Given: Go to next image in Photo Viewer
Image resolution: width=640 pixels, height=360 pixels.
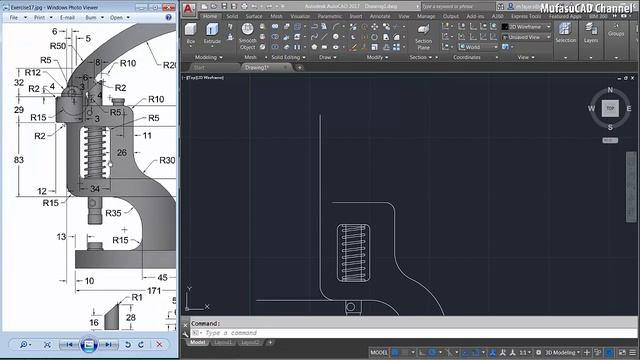Looking at the screenshot, I should point(108,345).
